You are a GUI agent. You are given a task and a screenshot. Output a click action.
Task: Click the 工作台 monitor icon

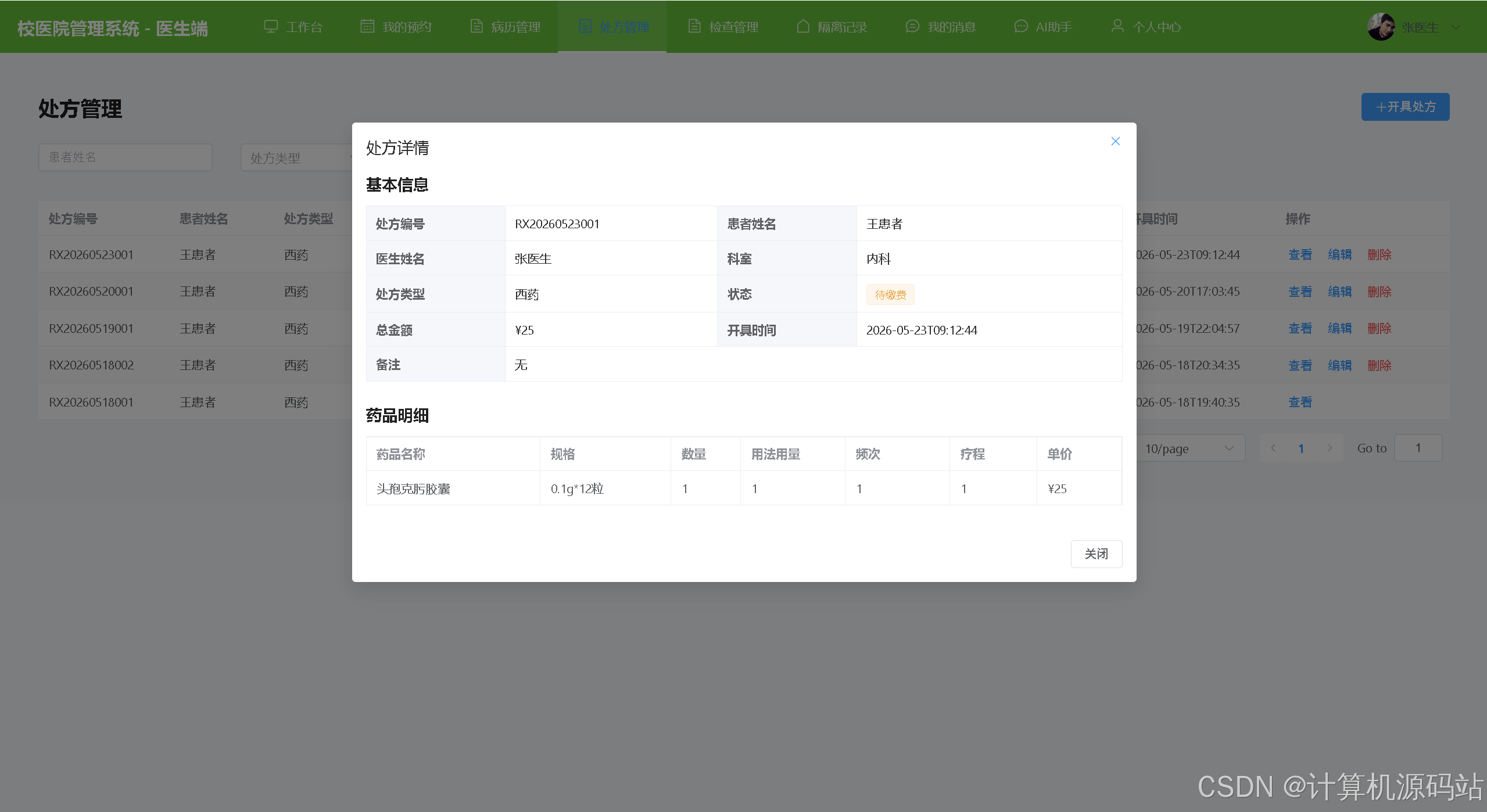coord(271,27)
